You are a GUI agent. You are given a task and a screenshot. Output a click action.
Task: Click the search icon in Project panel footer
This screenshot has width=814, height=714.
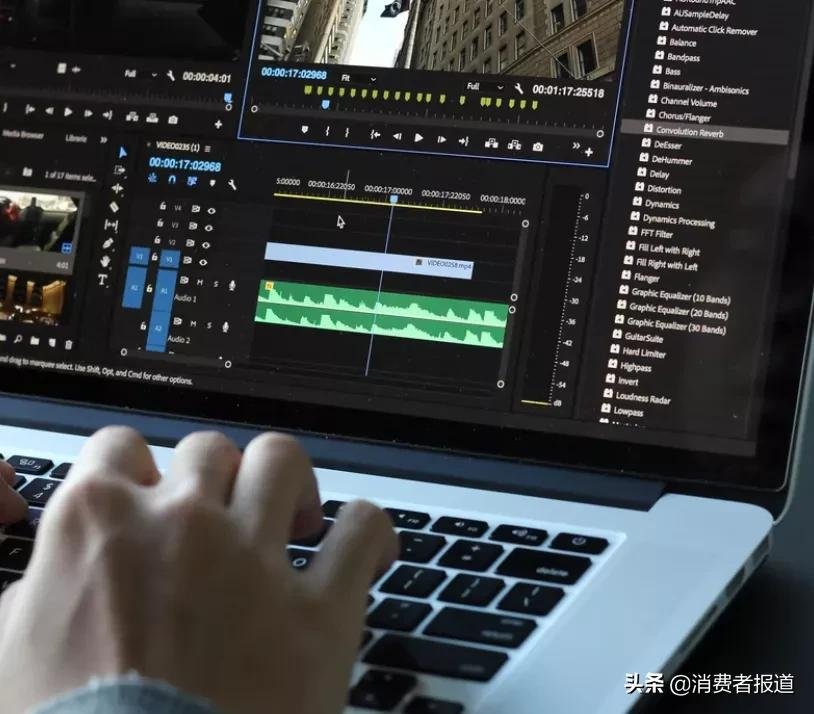pyautogui.click(x=18, y=340)
